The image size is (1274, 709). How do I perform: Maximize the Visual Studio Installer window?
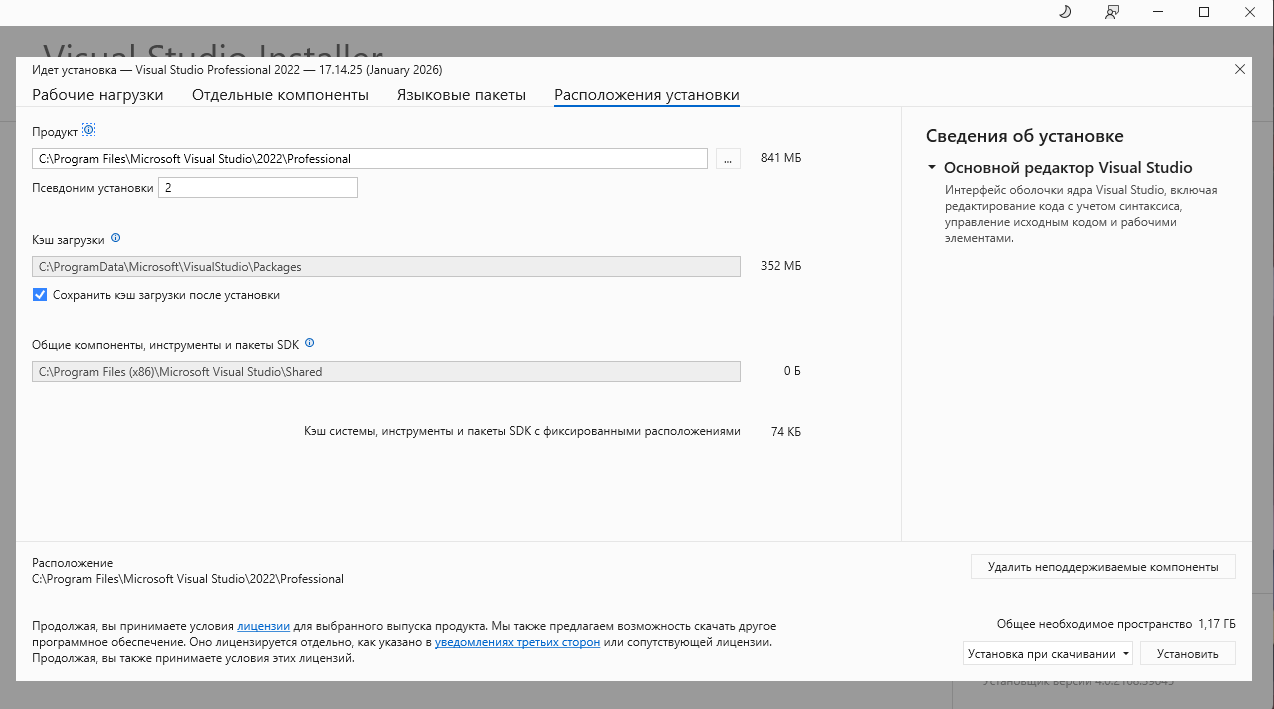tap(1204, 12)
